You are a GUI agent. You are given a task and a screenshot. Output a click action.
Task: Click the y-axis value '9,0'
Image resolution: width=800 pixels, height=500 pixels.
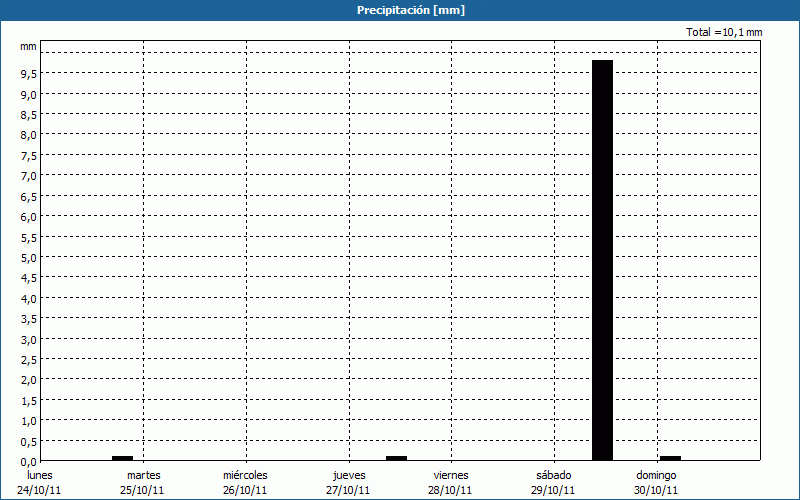[29, 94]
